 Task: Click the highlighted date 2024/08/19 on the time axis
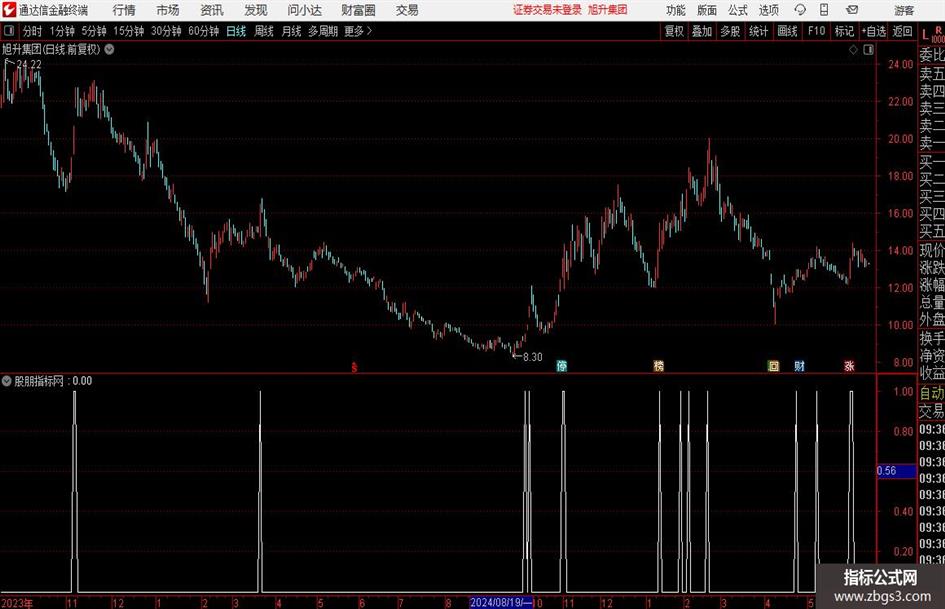click(x=501, y=602)
